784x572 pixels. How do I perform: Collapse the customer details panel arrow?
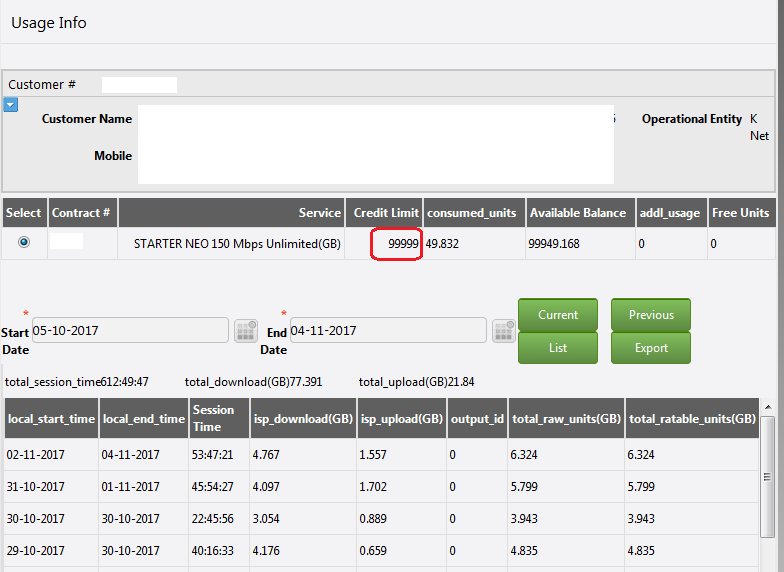(10, 105)
